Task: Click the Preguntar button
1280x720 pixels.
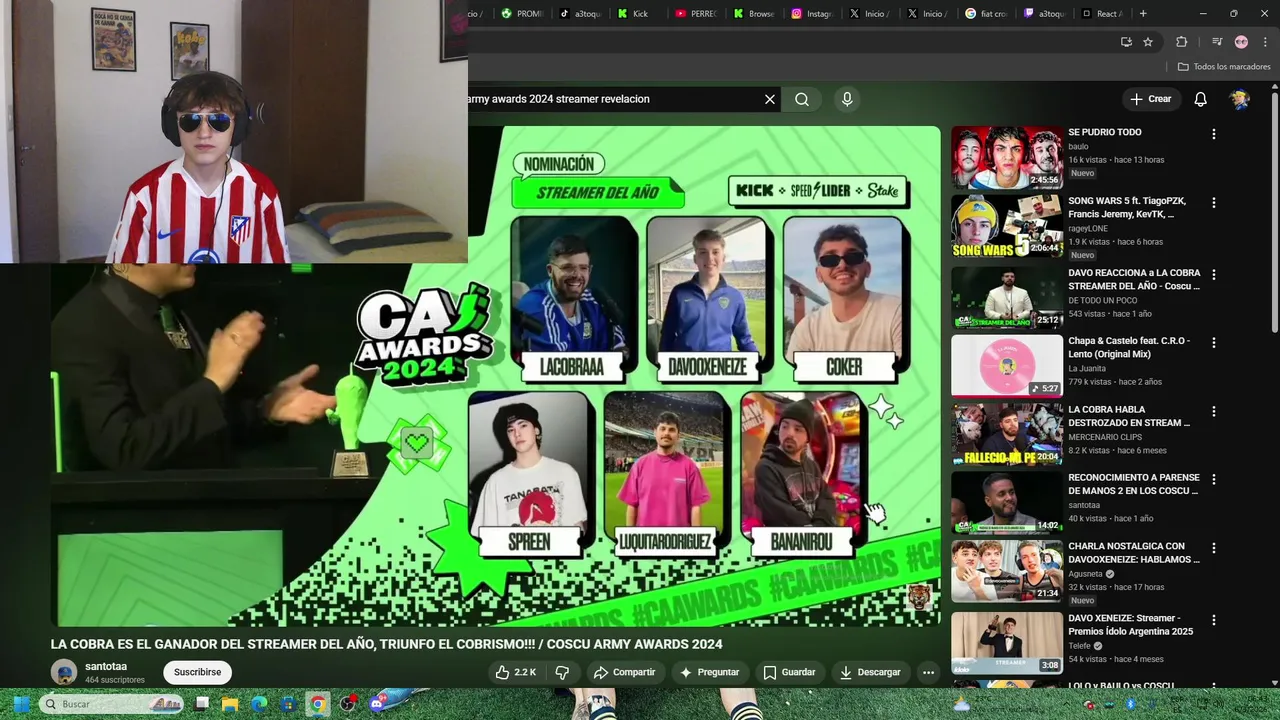Action: point(709,672)
